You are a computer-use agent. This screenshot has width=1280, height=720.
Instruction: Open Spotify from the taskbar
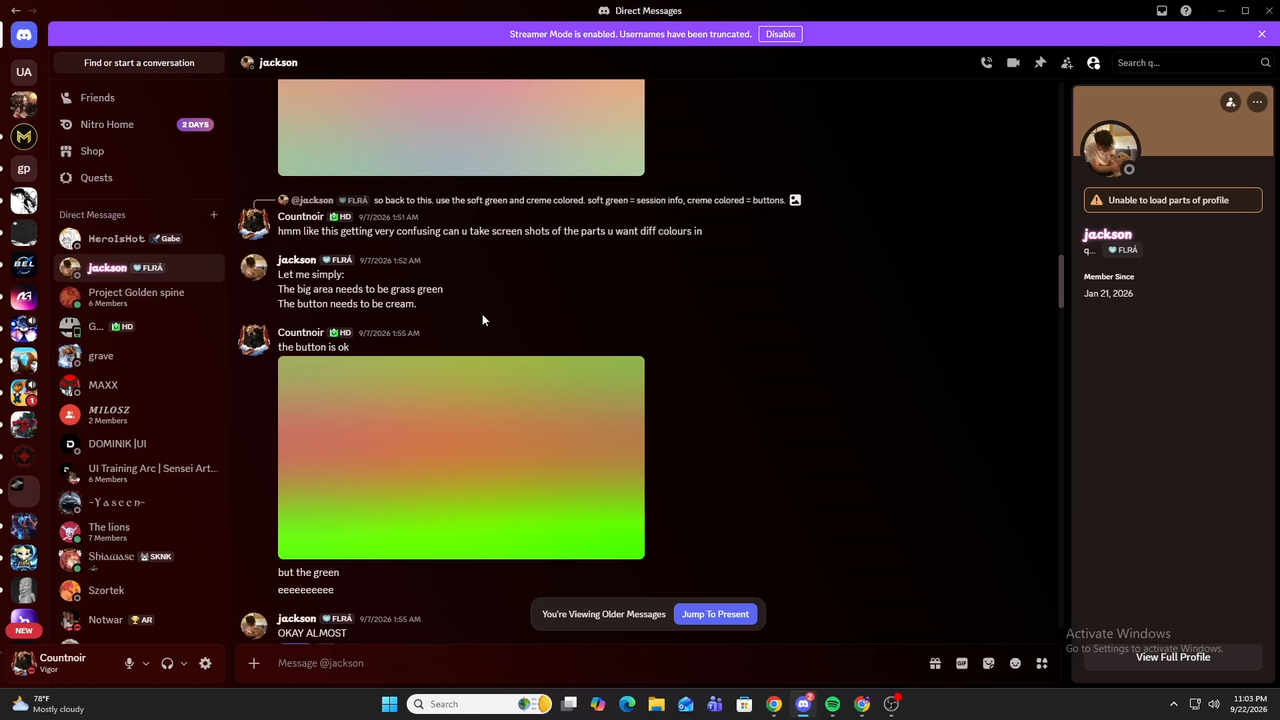click(832, 704)
